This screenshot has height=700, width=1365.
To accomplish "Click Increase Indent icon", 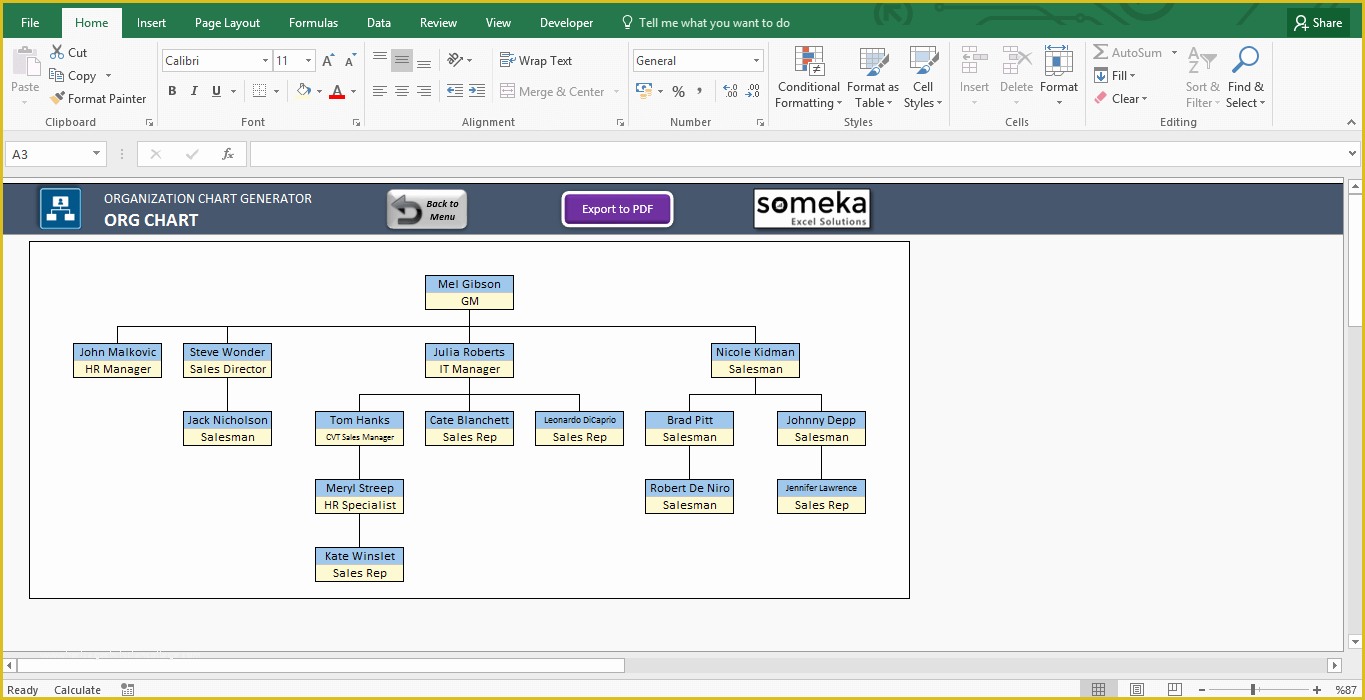I will [477, 91].
